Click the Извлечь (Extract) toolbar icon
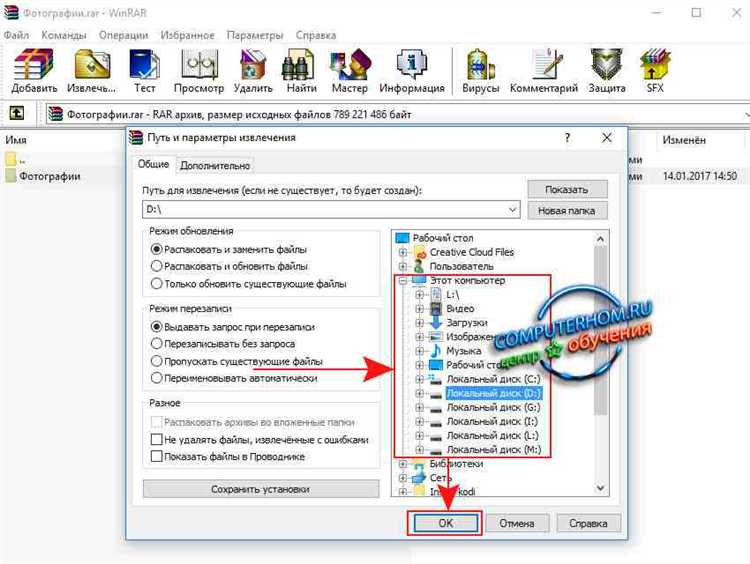The image size is (750, 564). (91, 70)
